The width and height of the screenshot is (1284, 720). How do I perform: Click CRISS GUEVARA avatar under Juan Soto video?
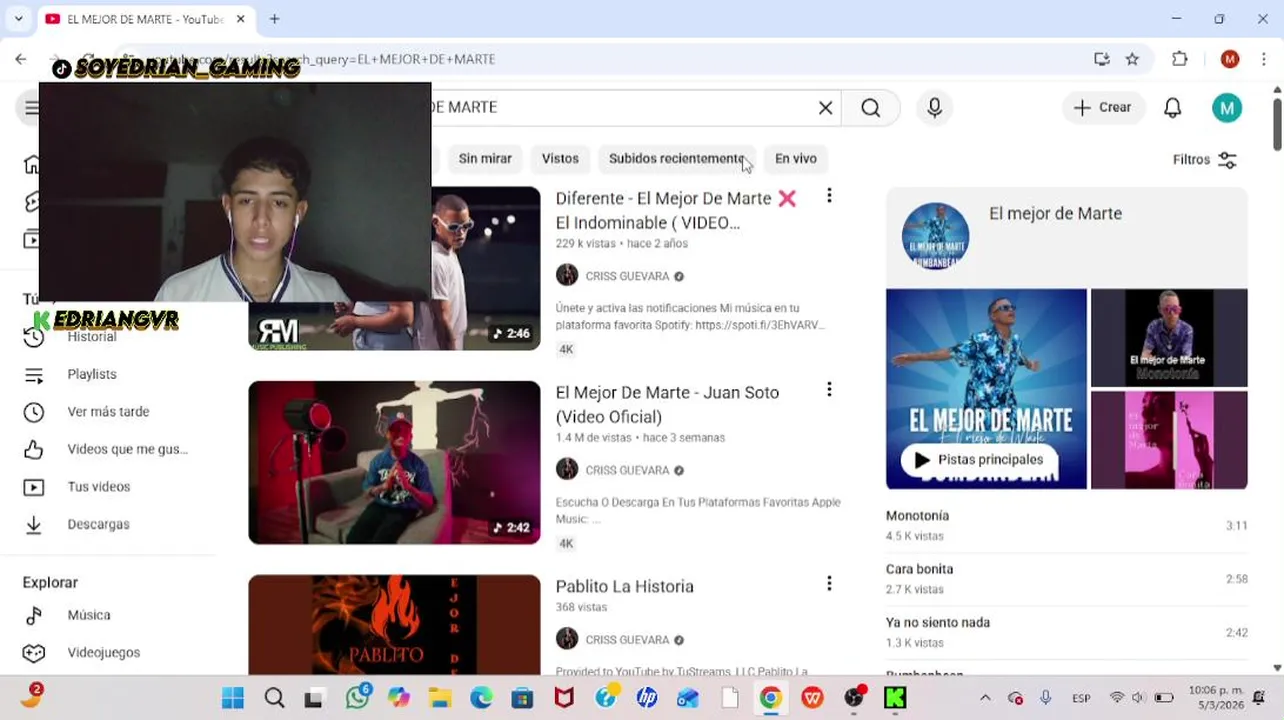(x=567, y=469)
